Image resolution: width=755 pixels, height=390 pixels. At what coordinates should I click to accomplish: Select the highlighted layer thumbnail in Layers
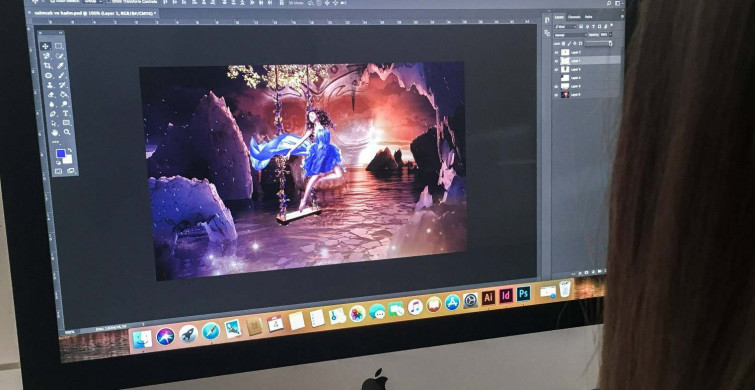pyautogui.click(x=565, y=61)
